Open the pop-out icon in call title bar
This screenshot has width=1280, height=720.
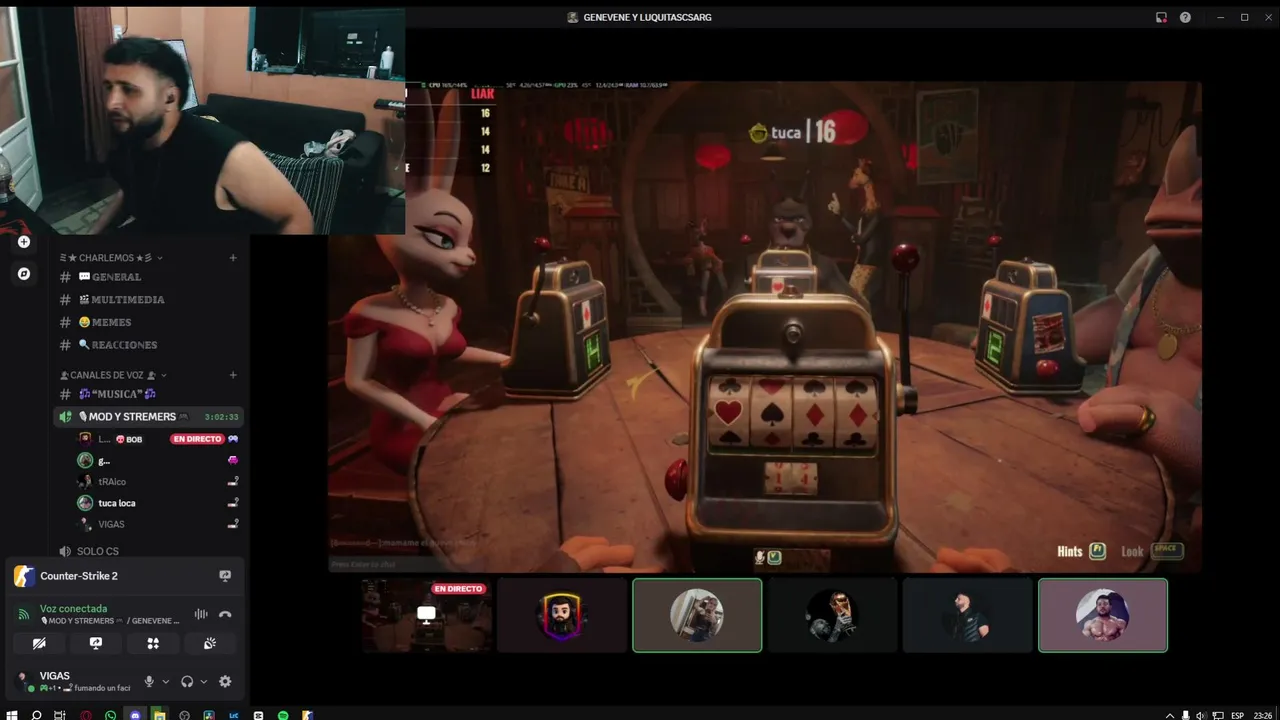coord(1161,17)
